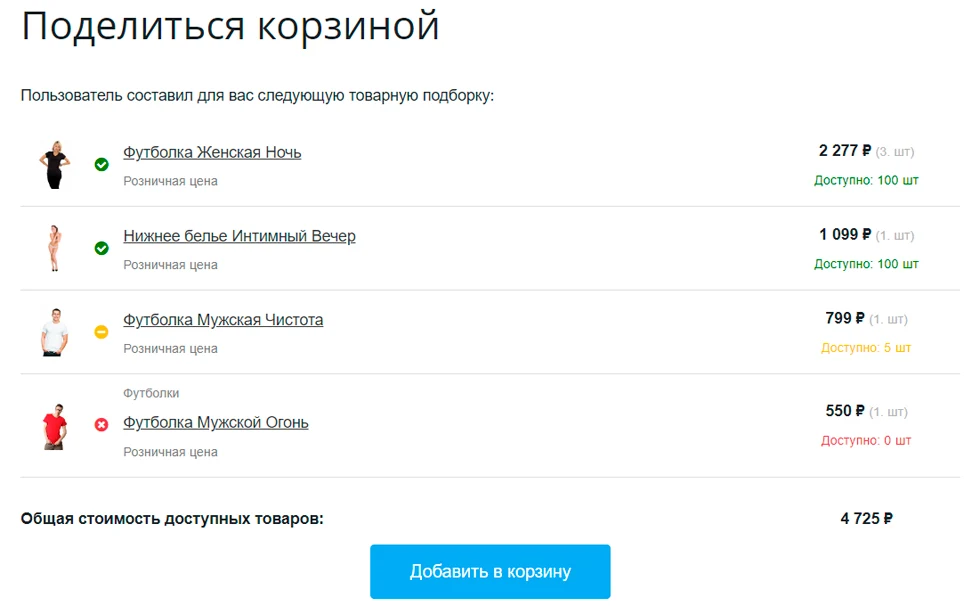Click red unavailable icon for Футболка Мужской Огонь
This screenshot has width=980, height=606.
coord(101,425)
